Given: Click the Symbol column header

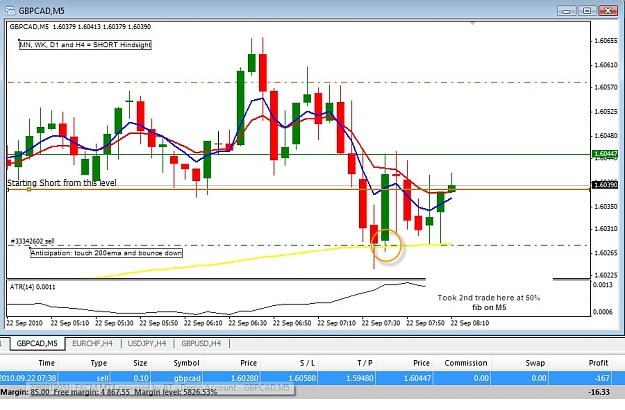Looking at the screenshot, I should (x=186, y=363).
